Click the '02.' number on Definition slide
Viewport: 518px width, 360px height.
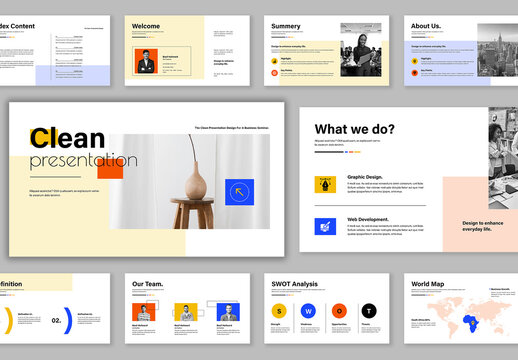pyautogui.click(x=56, y=321)
